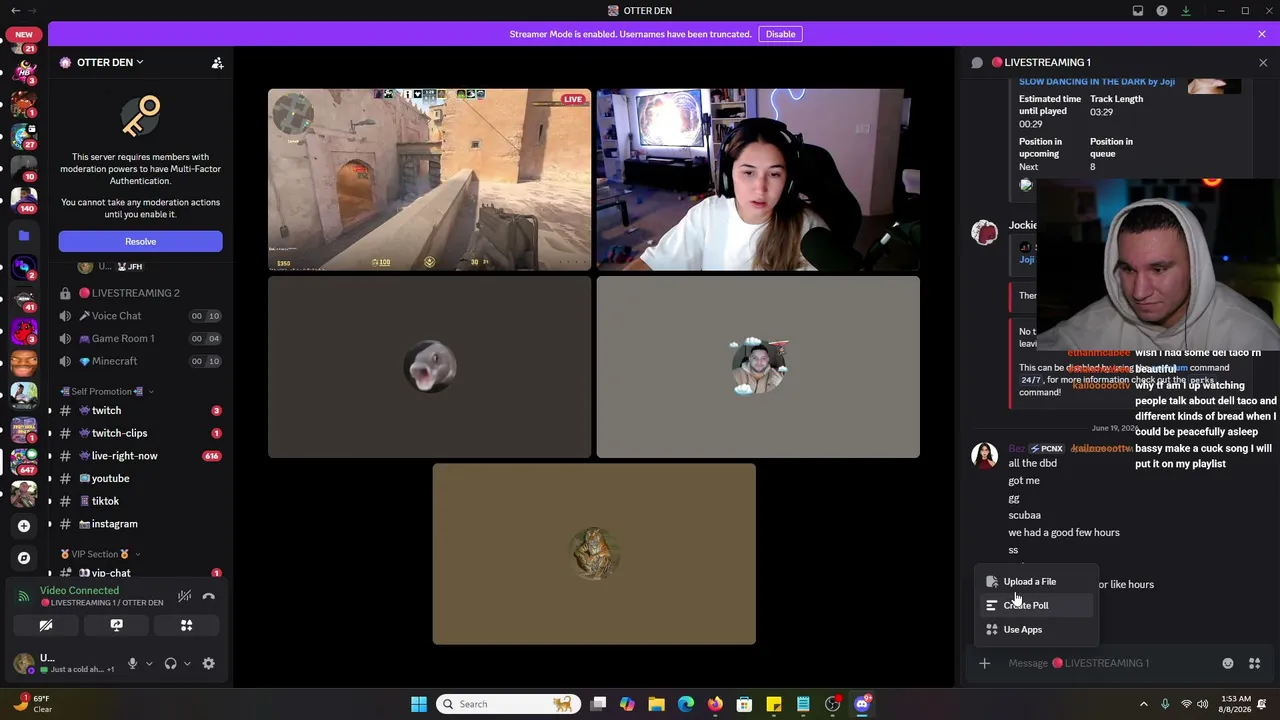
Task: Open the Discord taskbar icon
Action: pyautogui.click(x=862, y=704)
